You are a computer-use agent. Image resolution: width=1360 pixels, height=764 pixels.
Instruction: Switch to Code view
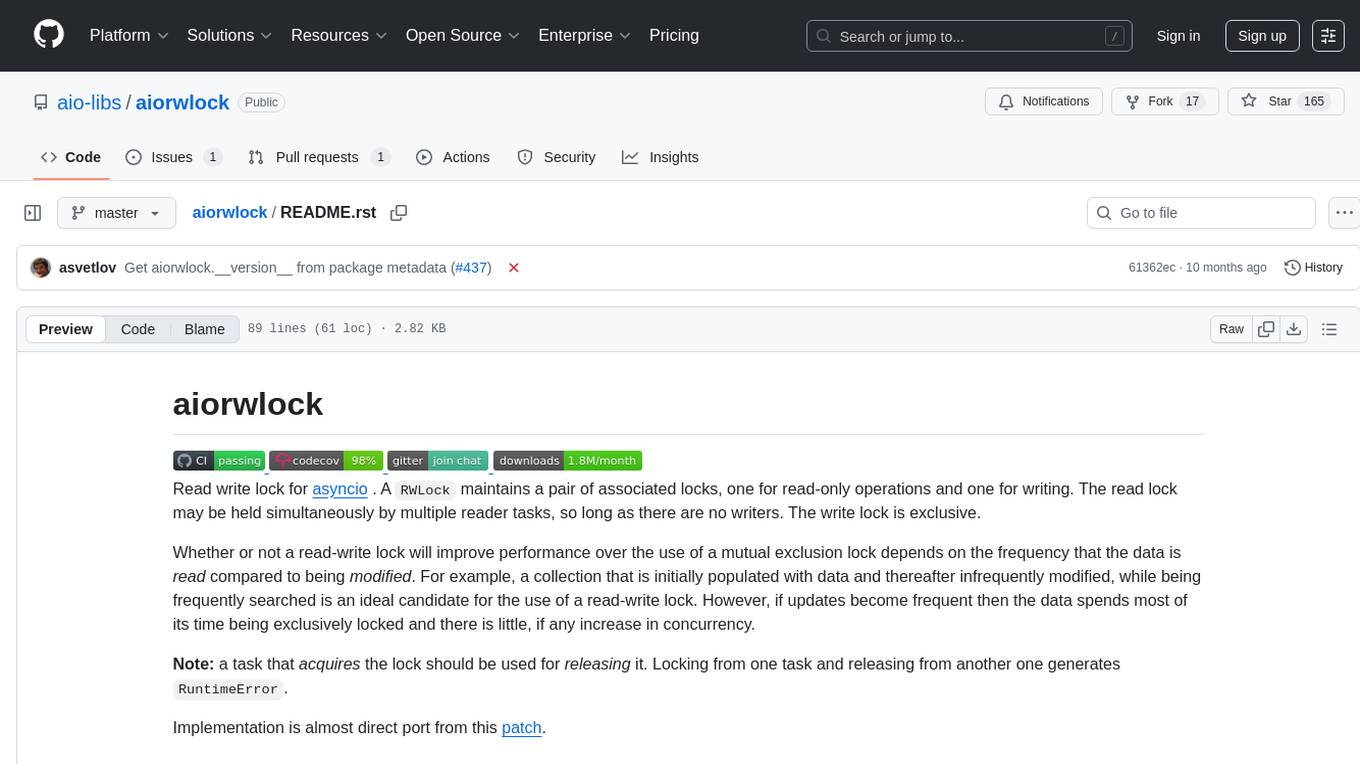point(138,329)
